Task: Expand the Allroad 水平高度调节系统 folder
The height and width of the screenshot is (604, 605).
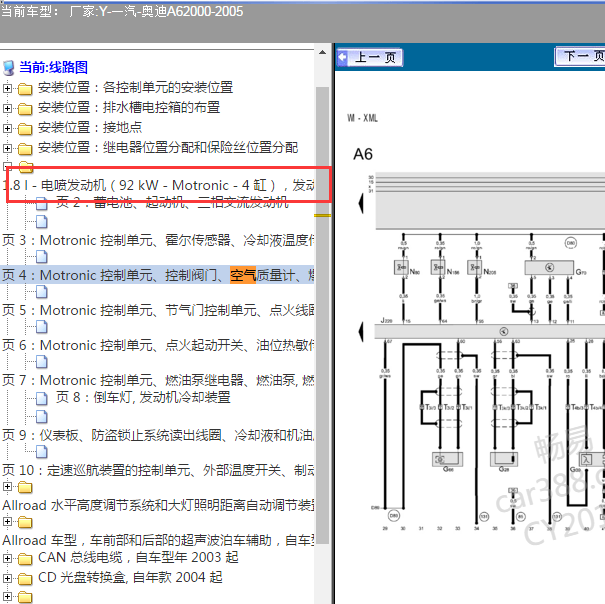Action: tap(7, 487)
